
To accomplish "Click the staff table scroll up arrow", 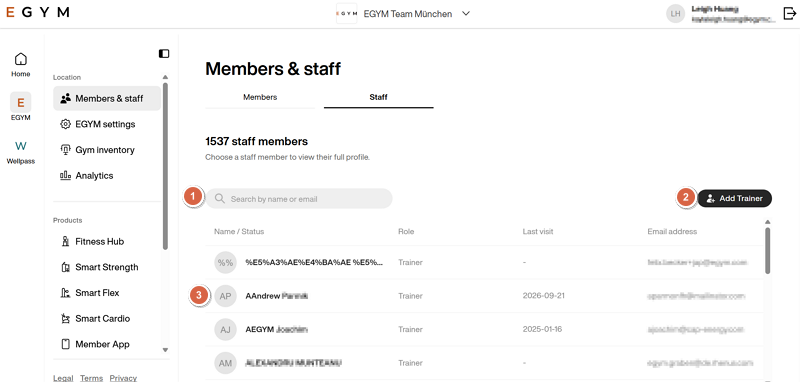I will (x=767, y=222).
